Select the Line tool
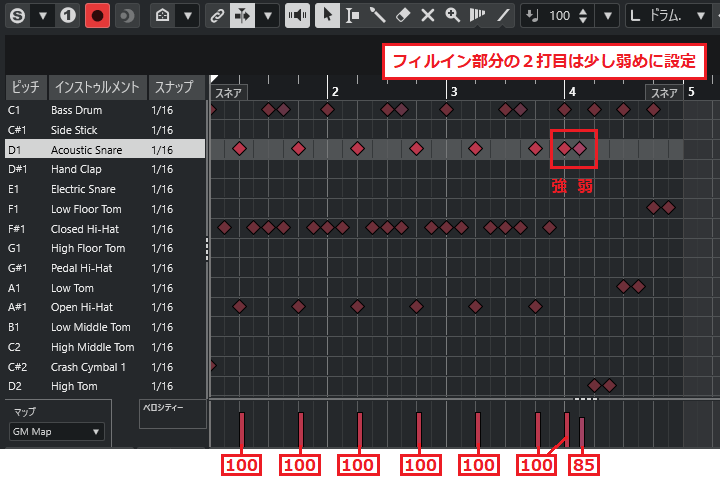This screenshot has height=480, width=720. click(503, 16)
